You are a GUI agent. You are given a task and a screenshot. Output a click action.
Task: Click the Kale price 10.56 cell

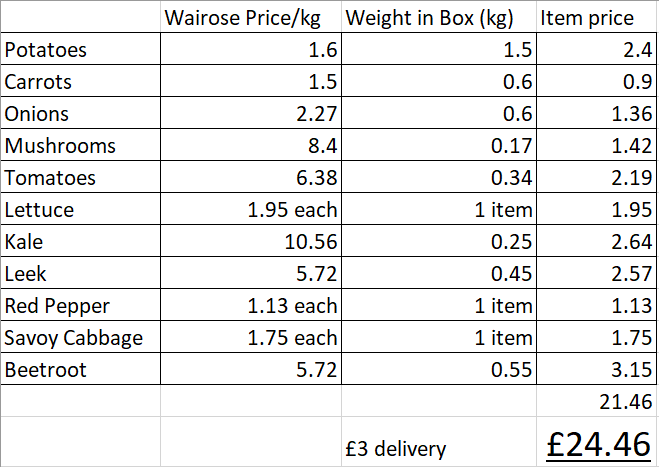[251, 242]
